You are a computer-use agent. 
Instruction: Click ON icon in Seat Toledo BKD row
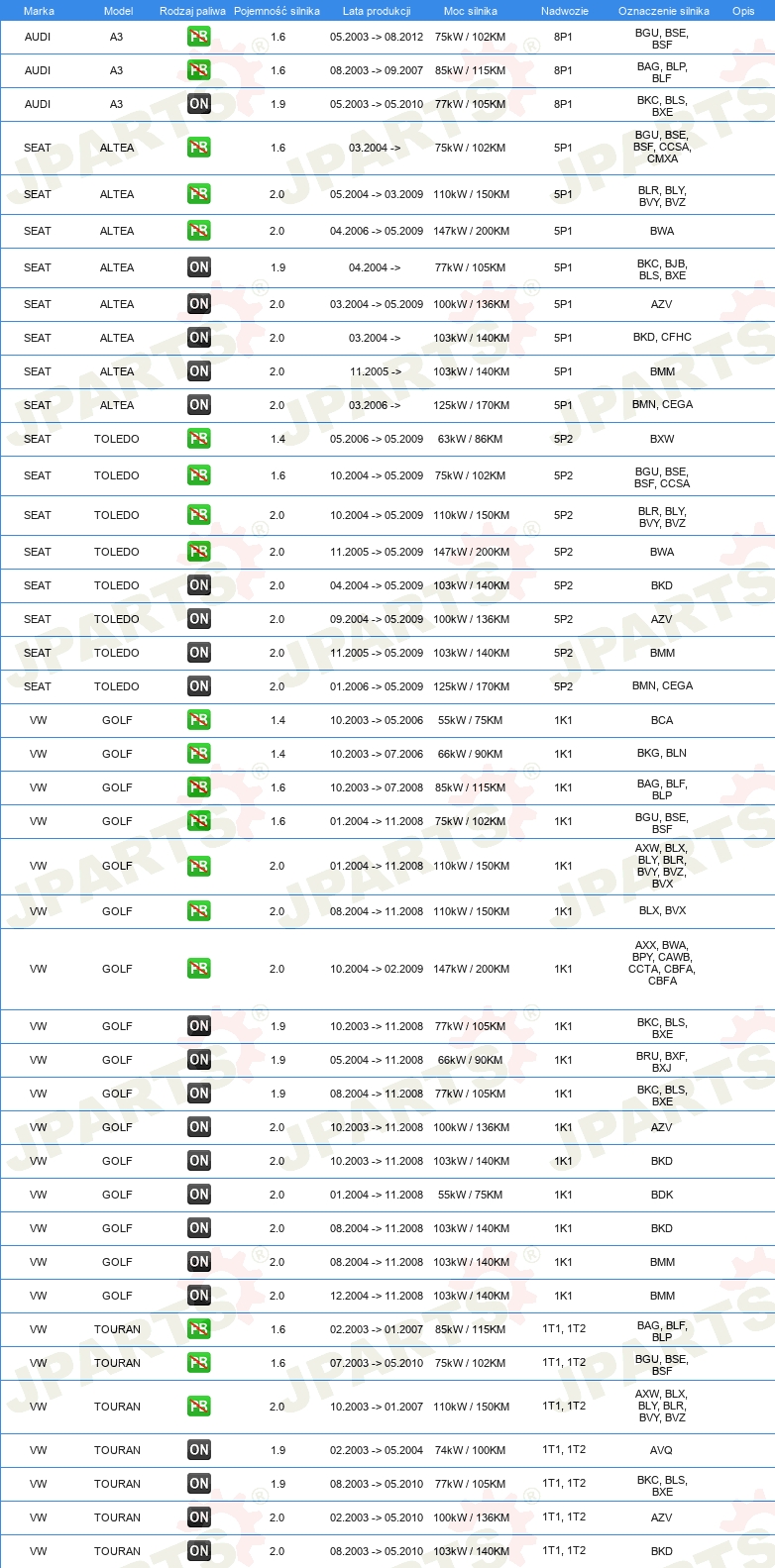[199, 585]
